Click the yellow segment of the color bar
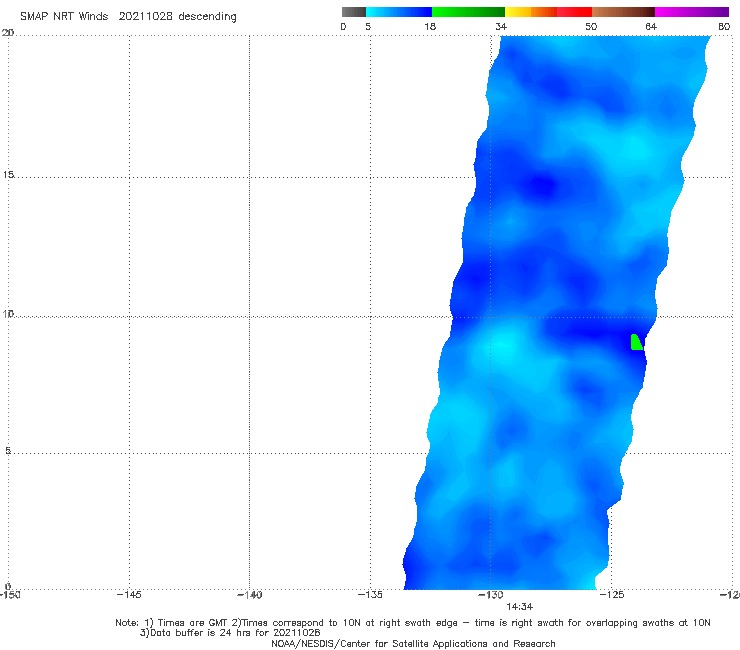This screenshot has width=740, height=650. click(518, 12)
